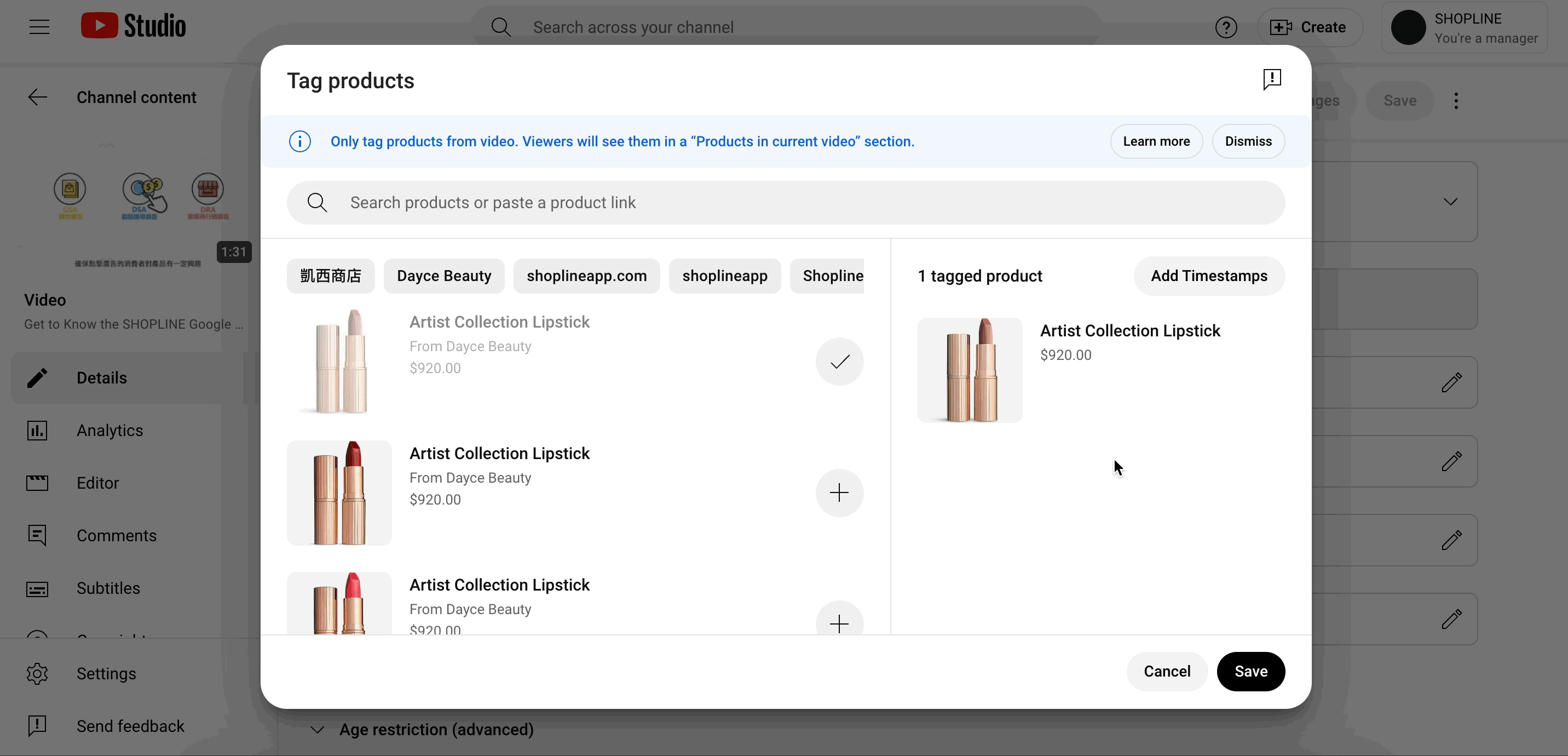Click the Comments icon in sidebar
This screenshot has width=1568, height=756.
point(37,535)
